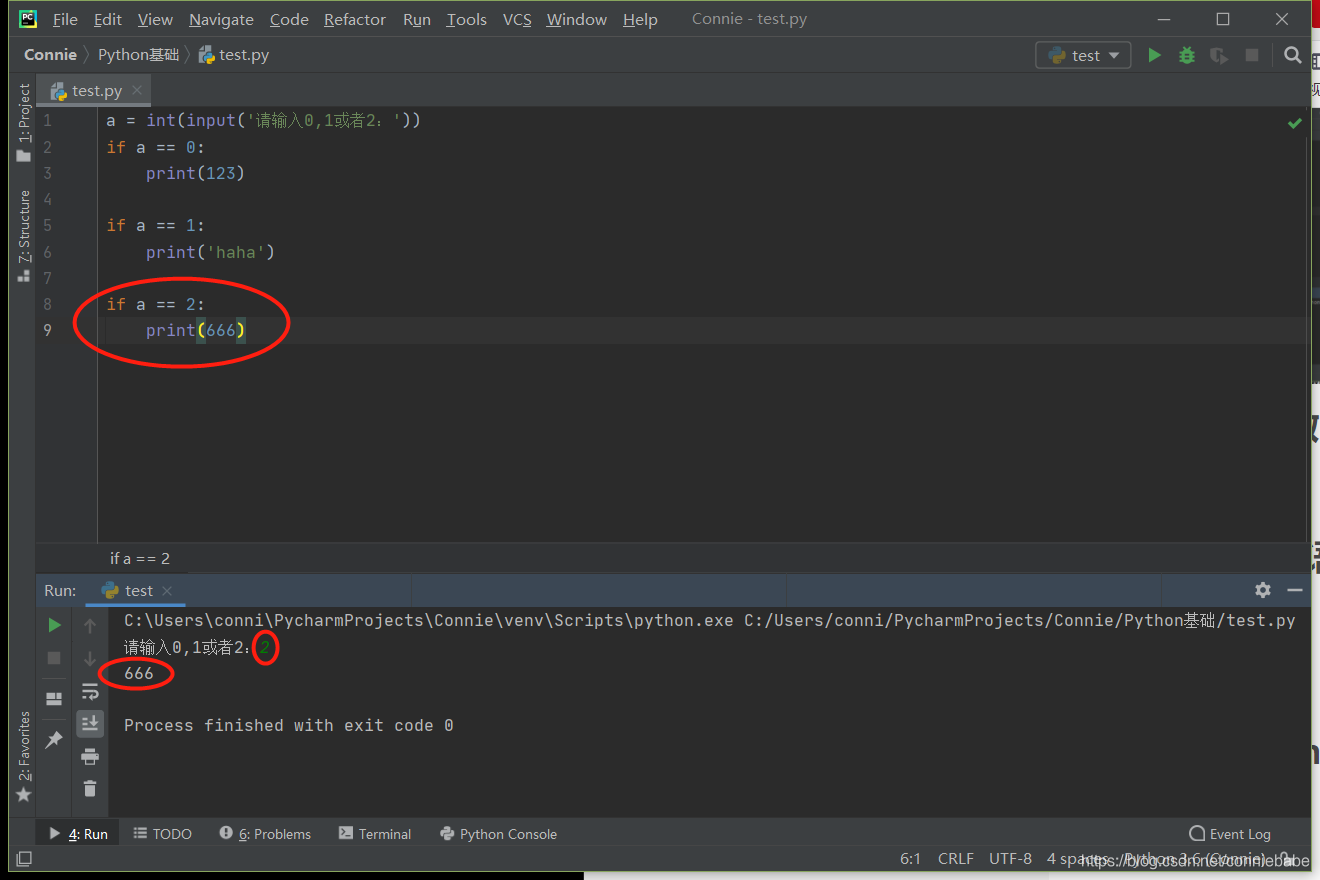Run the test configuration with green play icon
1320x880 pixels.
pos(1154,56)
